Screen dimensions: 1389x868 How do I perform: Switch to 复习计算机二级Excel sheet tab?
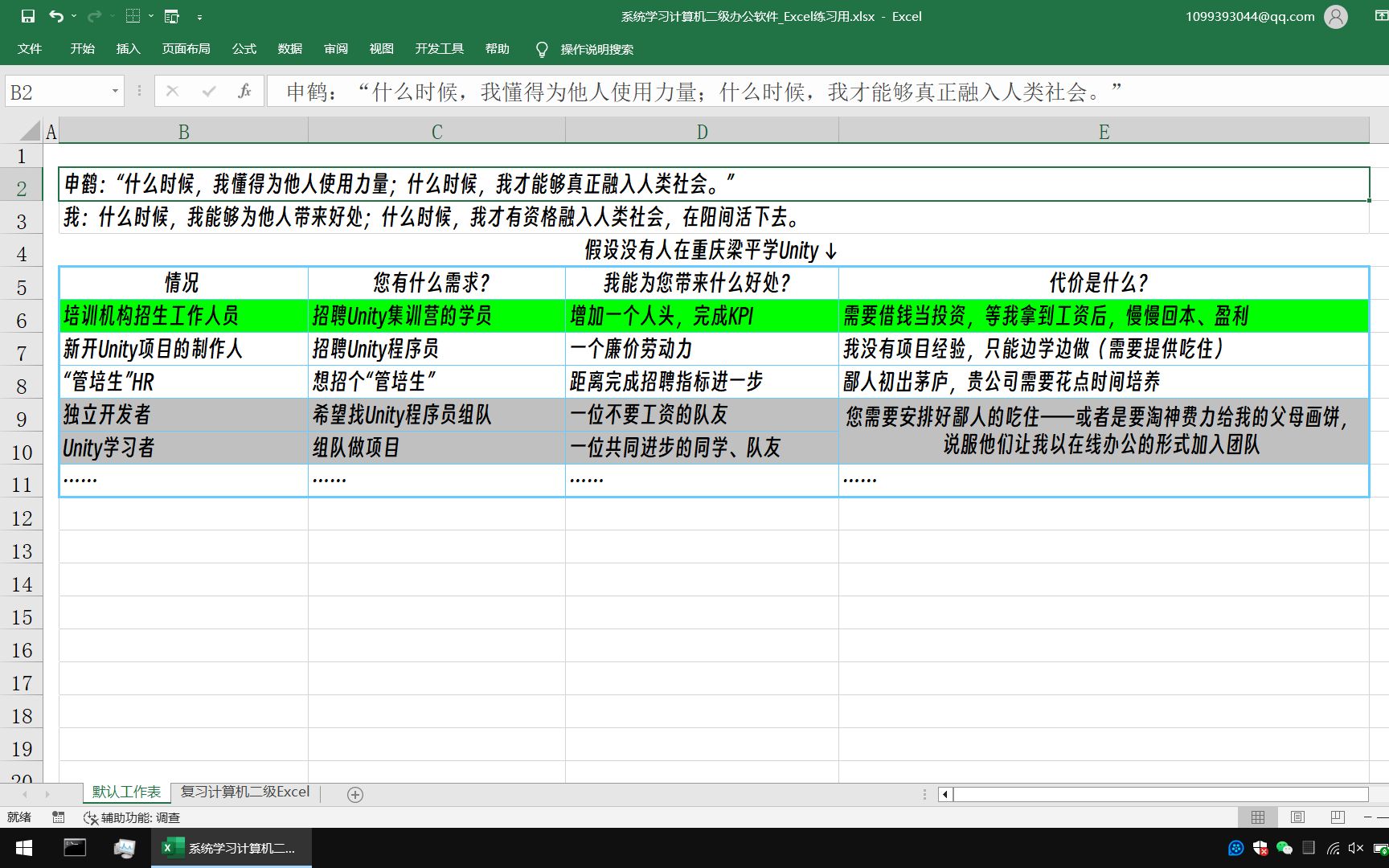(244, 792)
